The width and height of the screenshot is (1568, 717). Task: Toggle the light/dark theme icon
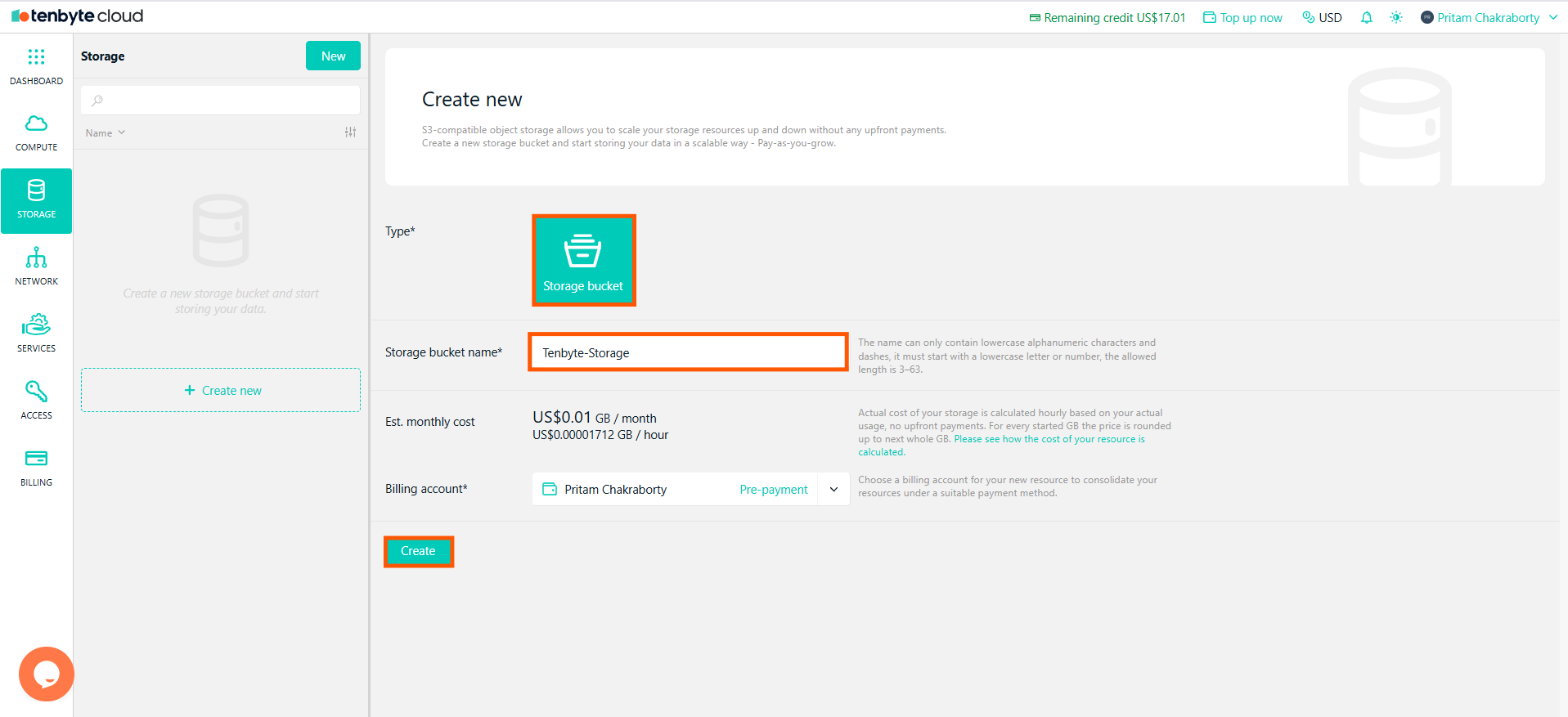[x=1395, y=18]
